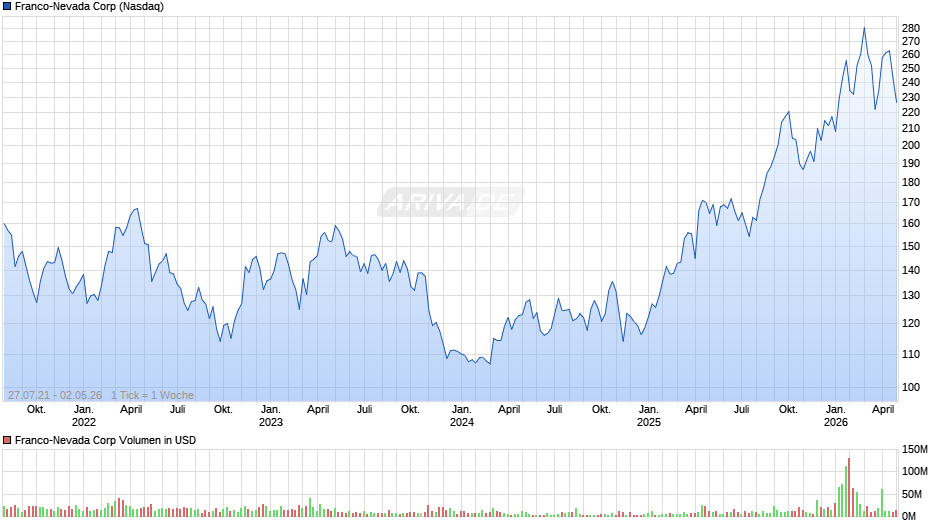The height and width of the screenshot is (526, 940).
Task: Click the tallest red volume bar in 2026
Action: [x=849, y=487]
